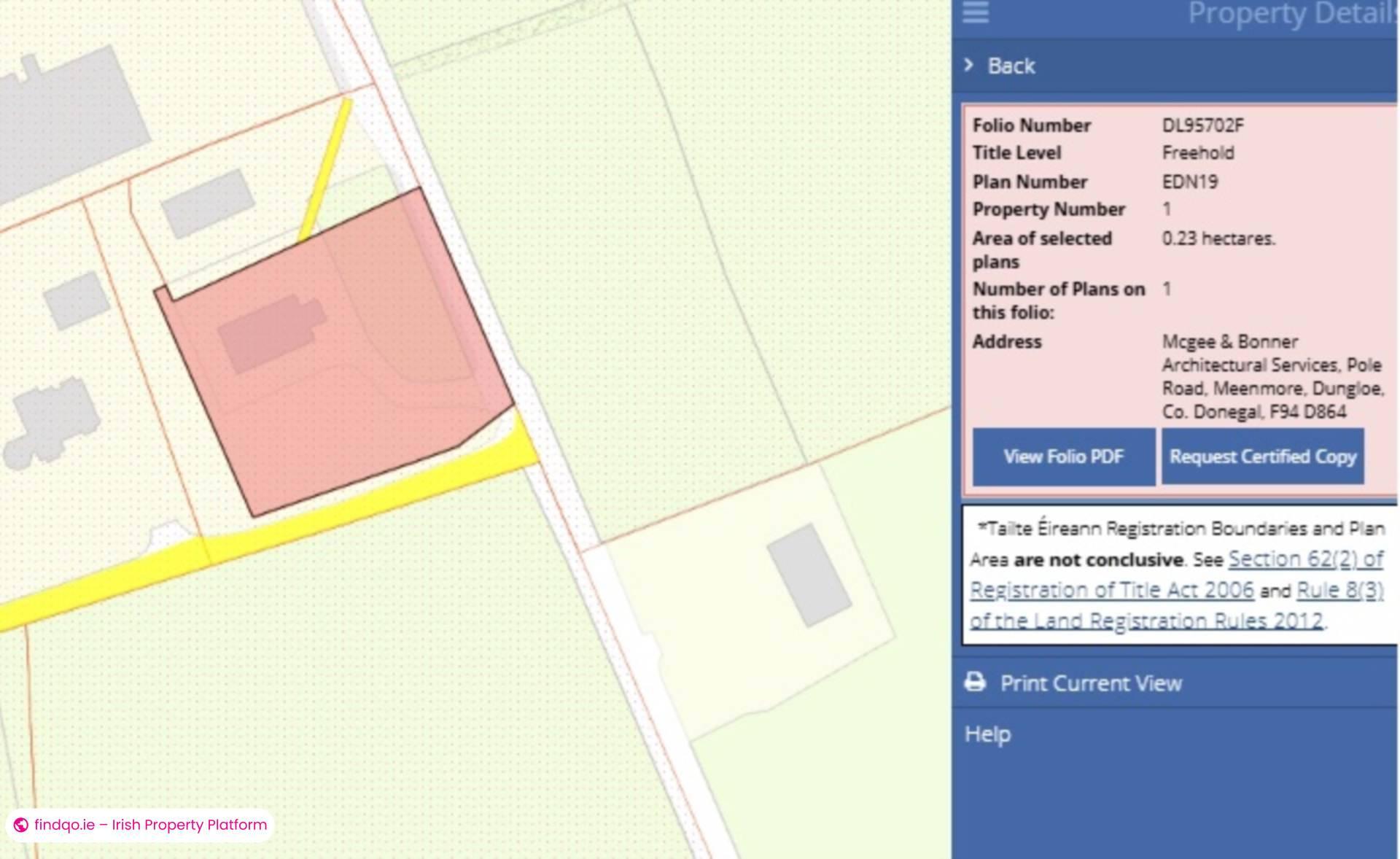The image size is (1400, 859).
Task: Open the Rule 8(3) Land Registration Rules link
Action: pos(1339,590)
